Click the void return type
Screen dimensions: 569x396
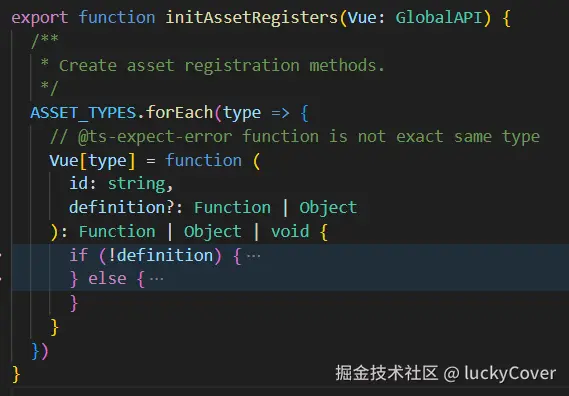tap(290, 231)
